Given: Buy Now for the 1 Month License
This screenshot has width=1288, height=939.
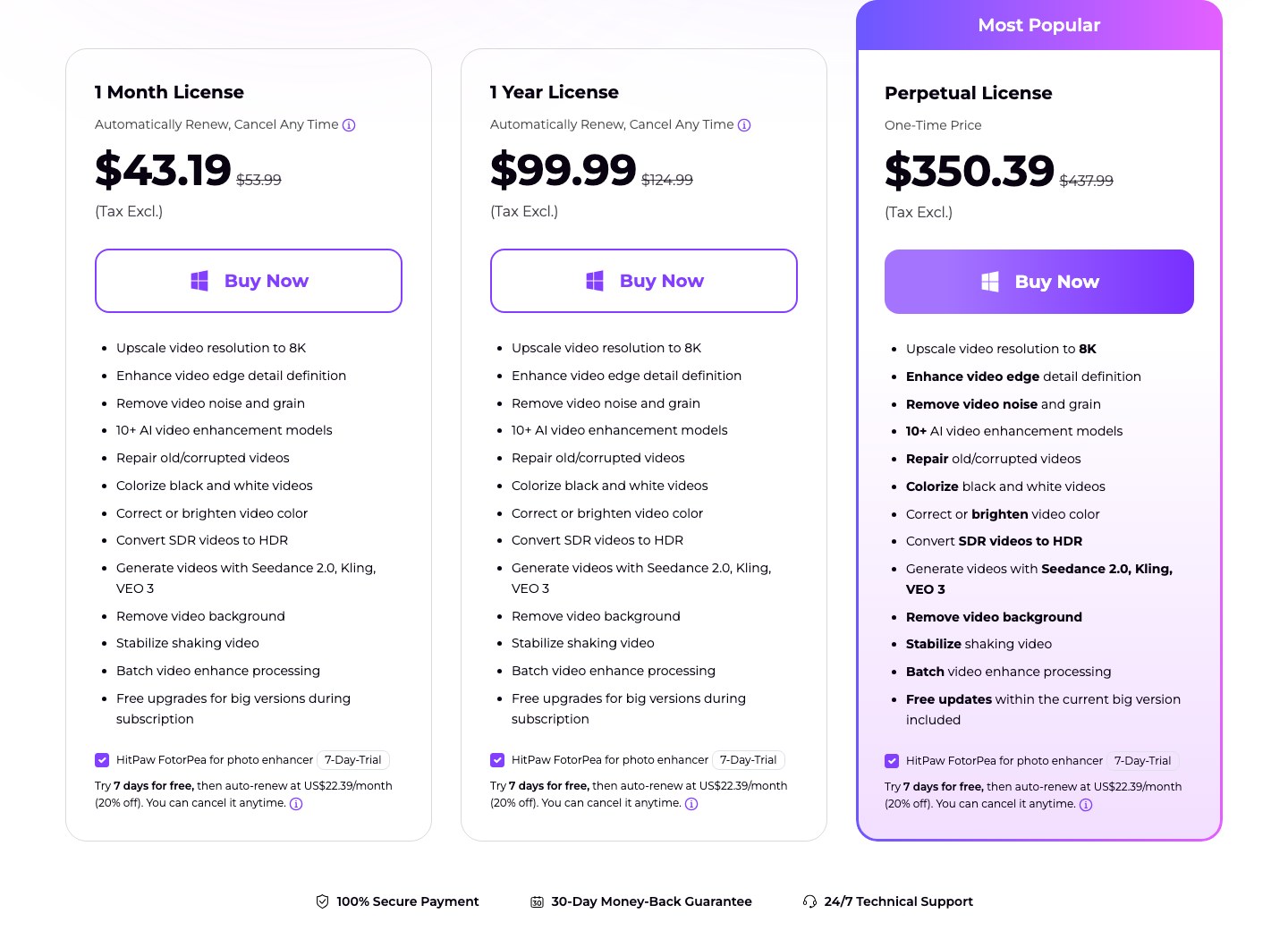Looking at the screenshot, I should 249,281.
